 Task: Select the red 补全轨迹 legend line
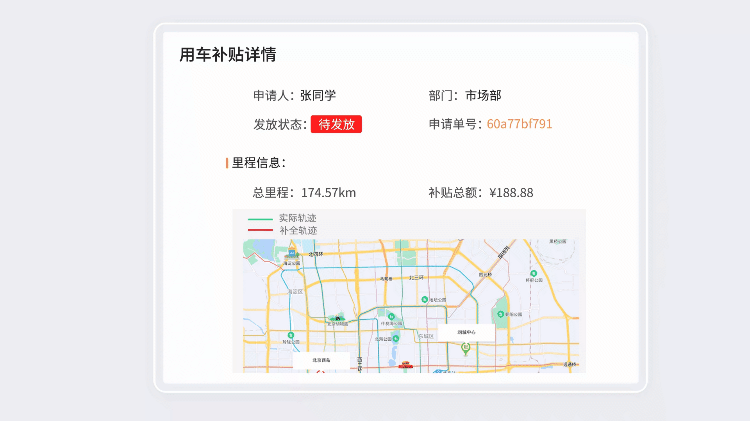(x=260, y=230)
